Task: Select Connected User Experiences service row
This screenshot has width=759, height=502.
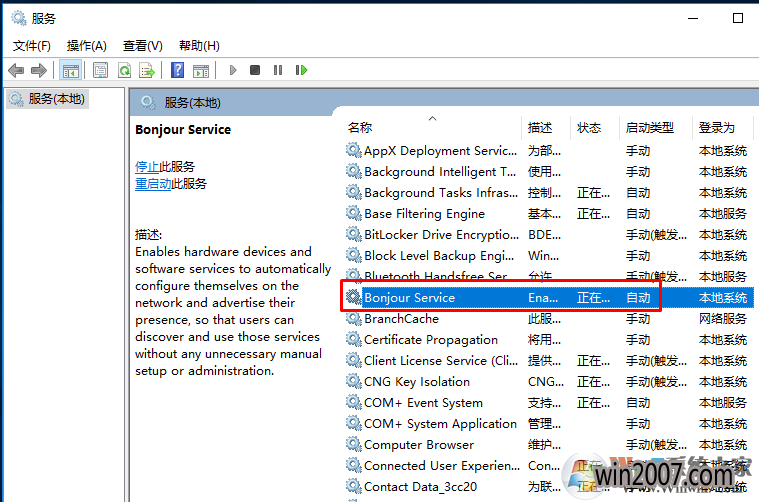Action: tap(548, 466)
